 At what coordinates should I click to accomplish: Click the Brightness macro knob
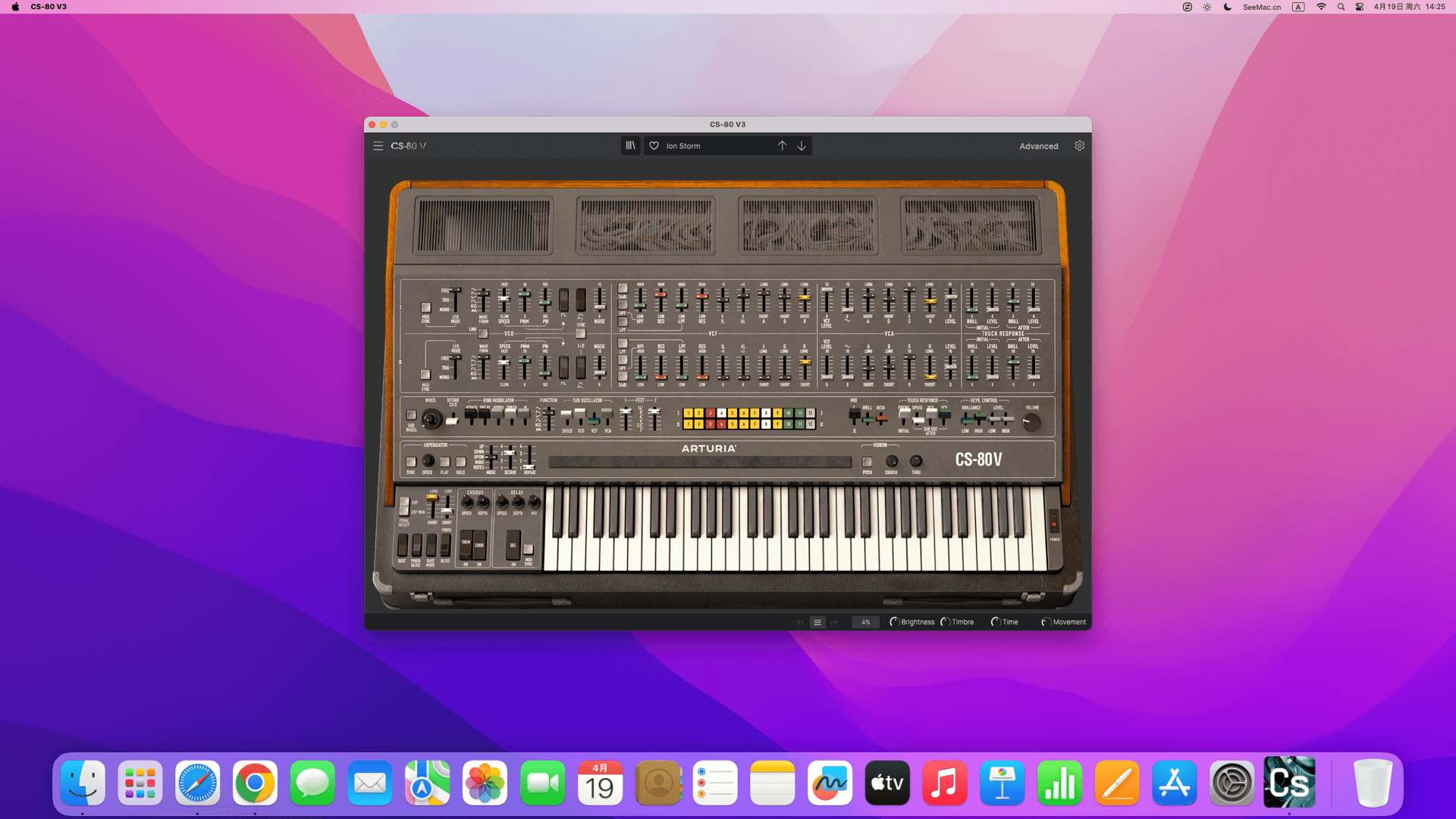[x=895, y=622]
